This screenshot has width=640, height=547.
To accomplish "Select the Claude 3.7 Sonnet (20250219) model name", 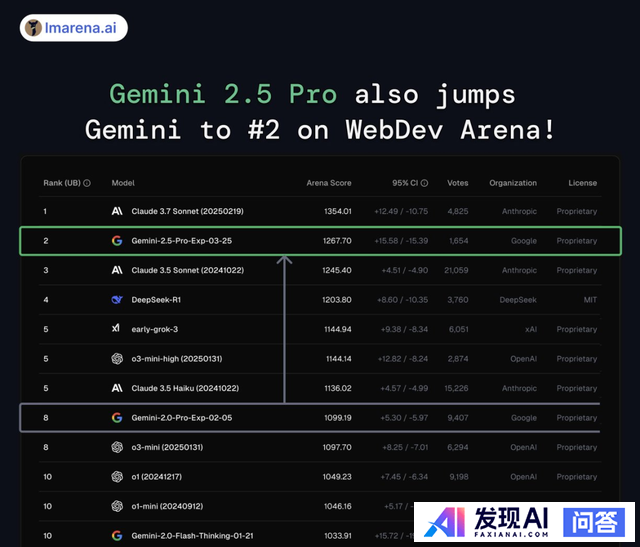I will pyautogui.click(x=187, y=211).
